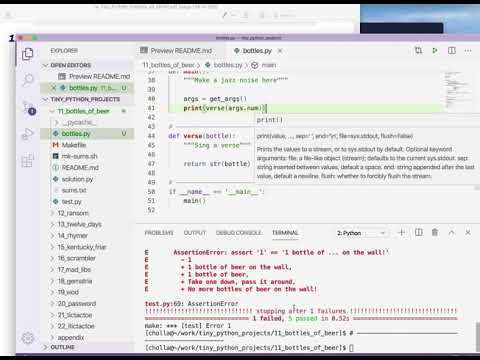Close the terminal panel
Viewport: 480px width, 360px height.
point(468,232)
